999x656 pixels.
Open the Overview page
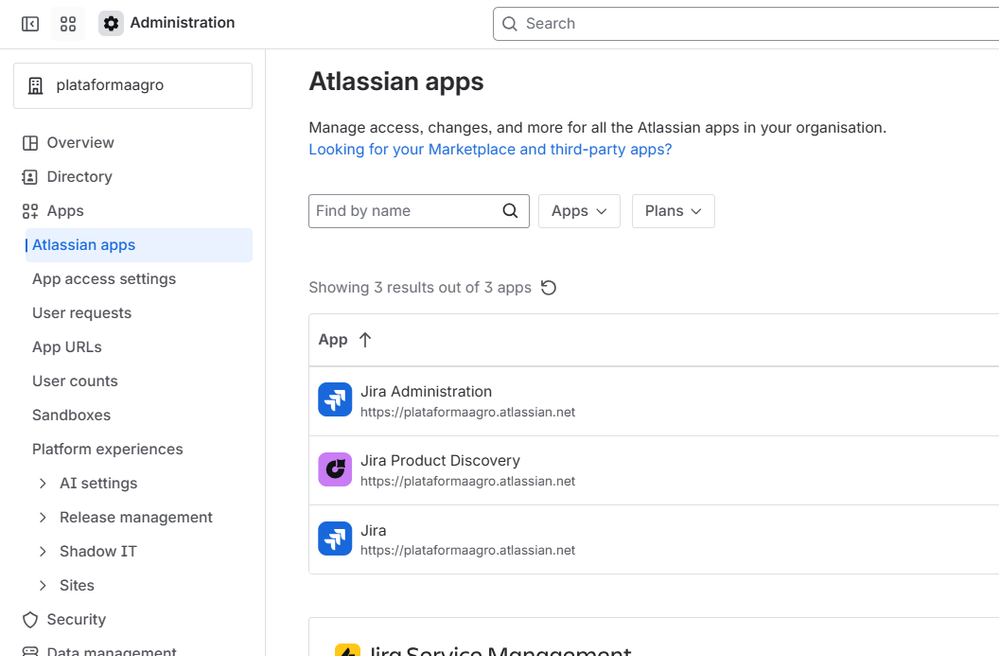[x=80, y=143]
